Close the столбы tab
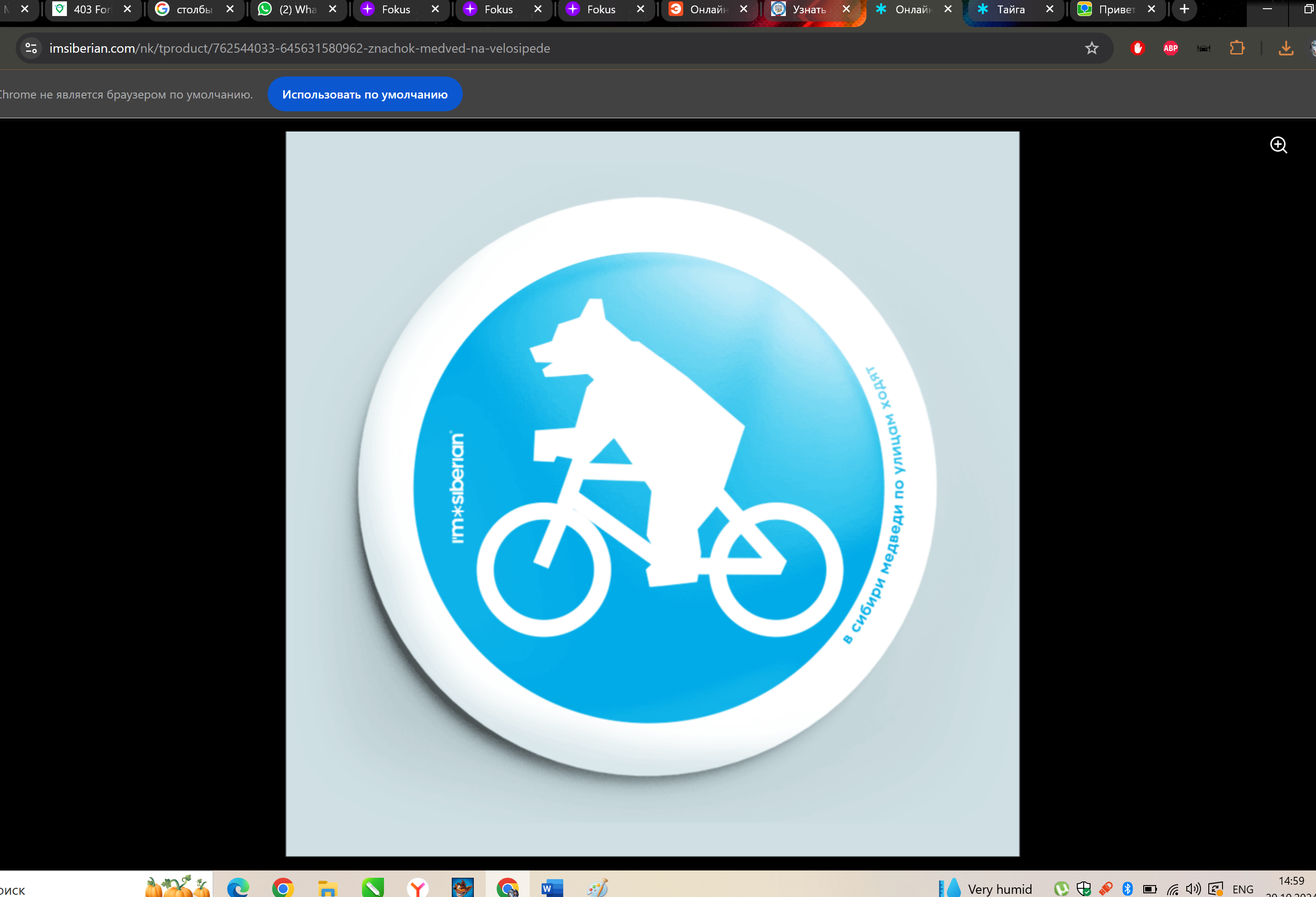Viewport: 1316px width, 897px height. click(230, 9)
